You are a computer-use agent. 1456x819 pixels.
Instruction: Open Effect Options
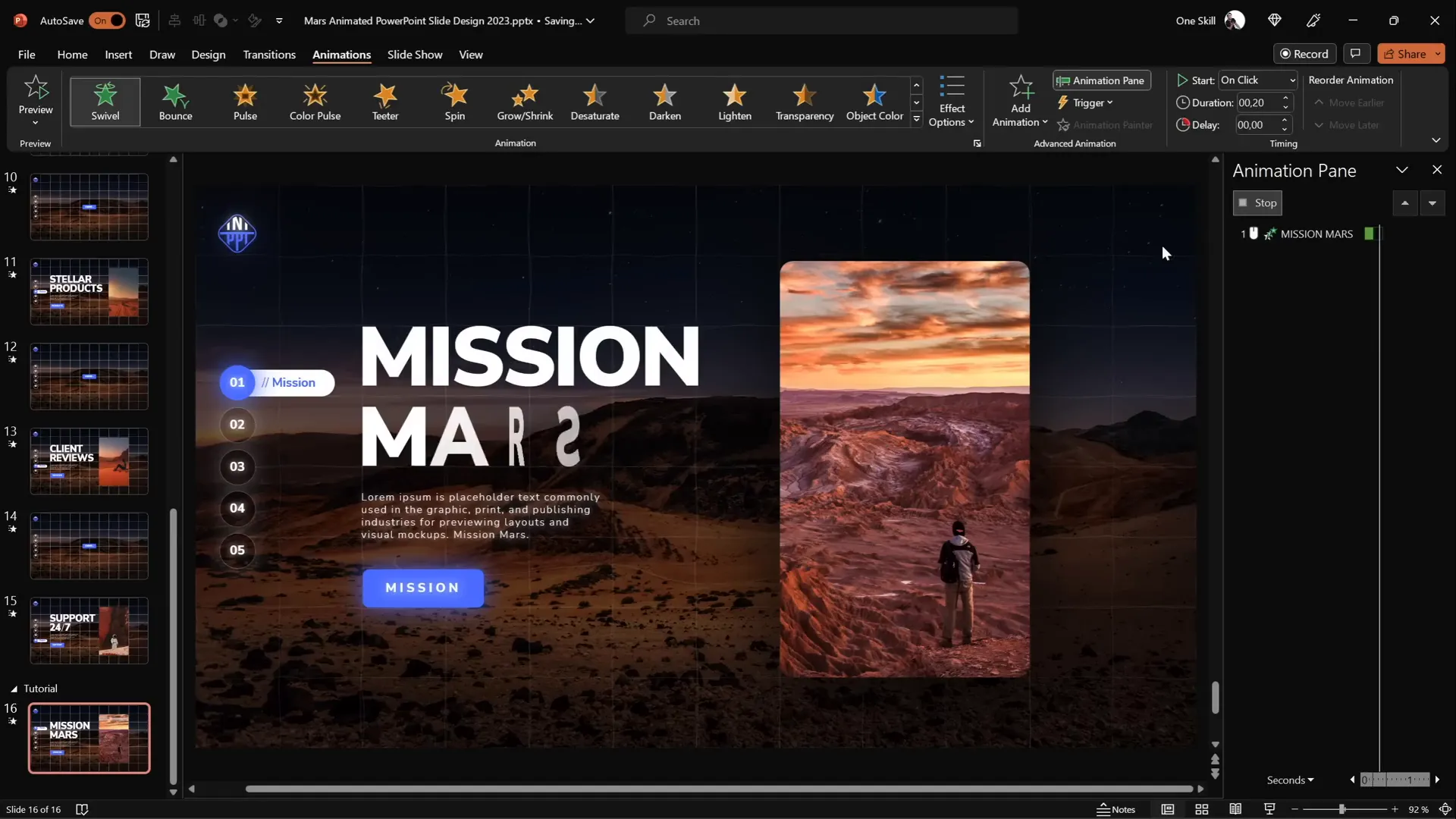pos(951,102)
